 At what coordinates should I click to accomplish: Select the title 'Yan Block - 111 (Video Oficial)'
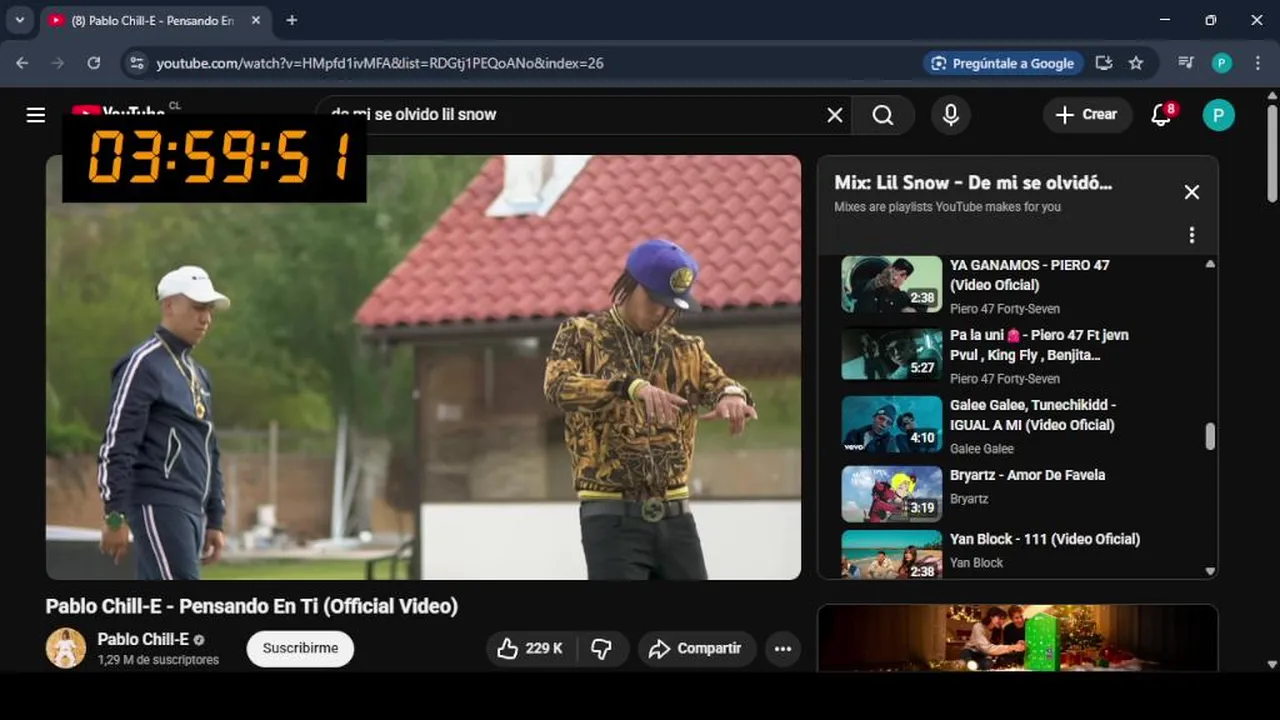[1045, 539]
